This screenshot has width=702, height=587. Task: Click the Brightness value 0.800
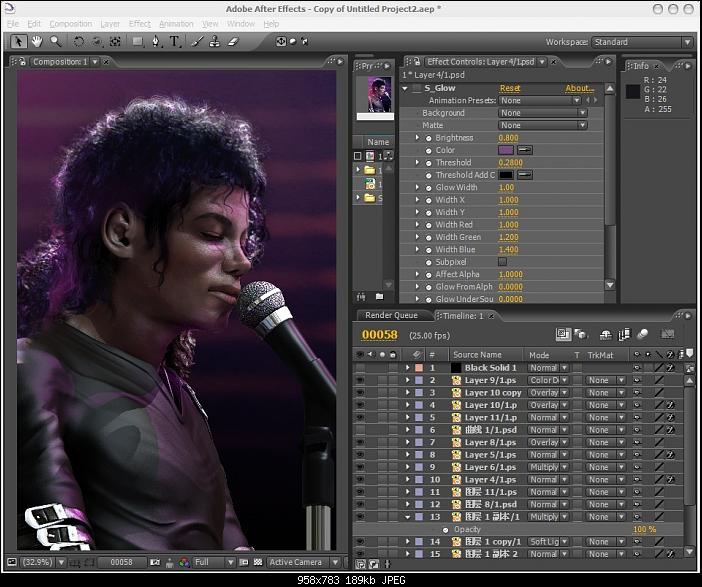pos(508,138)
